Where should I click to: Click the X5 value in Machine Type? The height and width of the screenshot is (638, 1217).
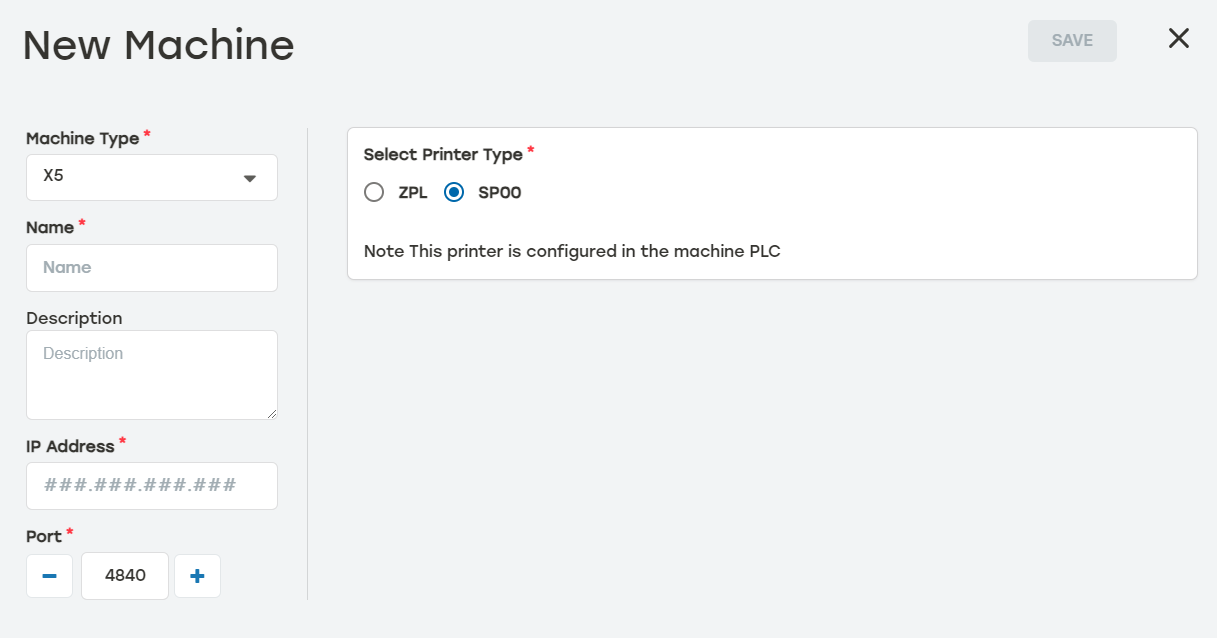click(x=54, y=177)
